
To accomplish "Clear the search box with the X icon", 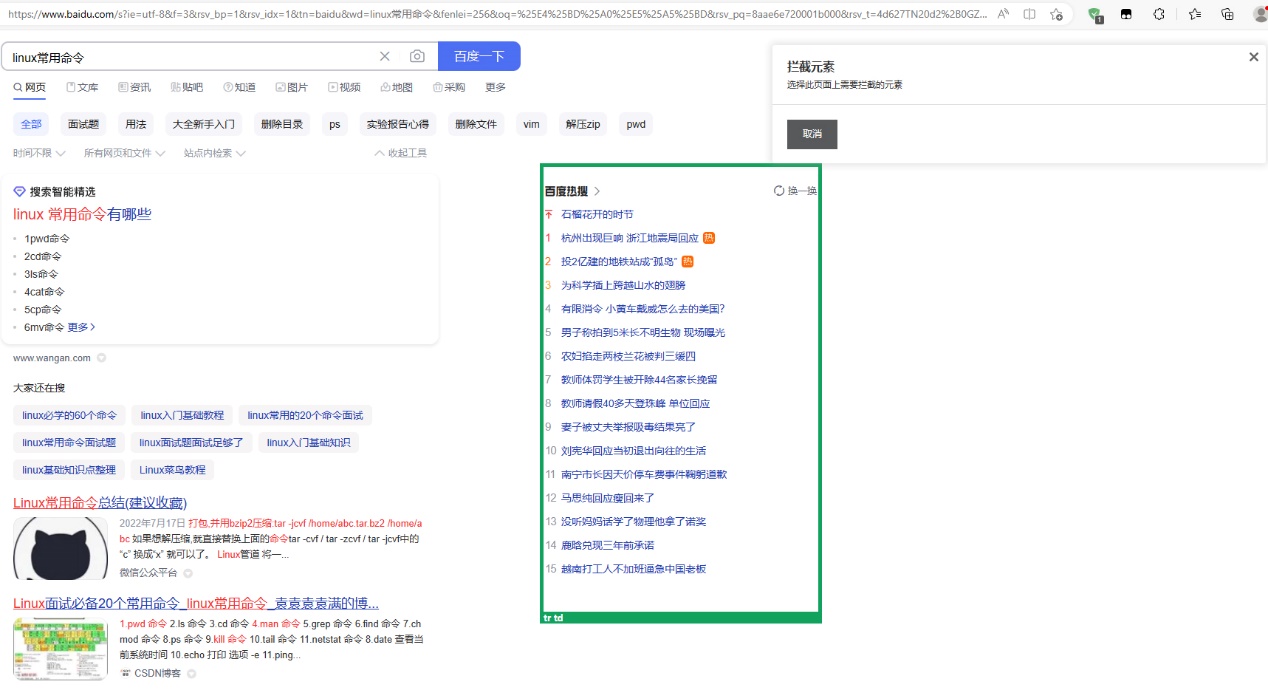I will 385,57.
